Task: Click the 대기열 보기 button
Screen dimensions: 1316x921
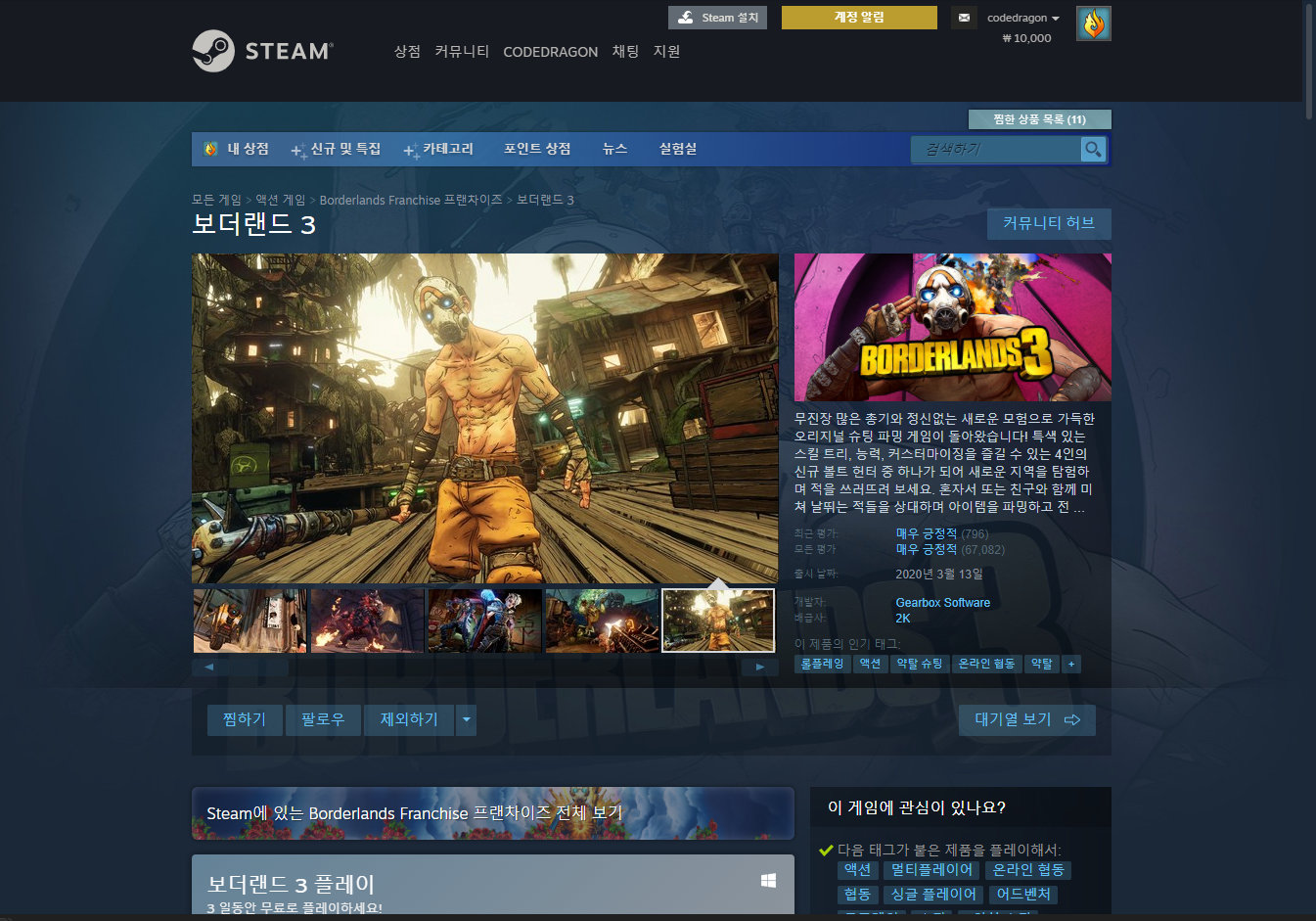Action: click(x=1027, y=720)
